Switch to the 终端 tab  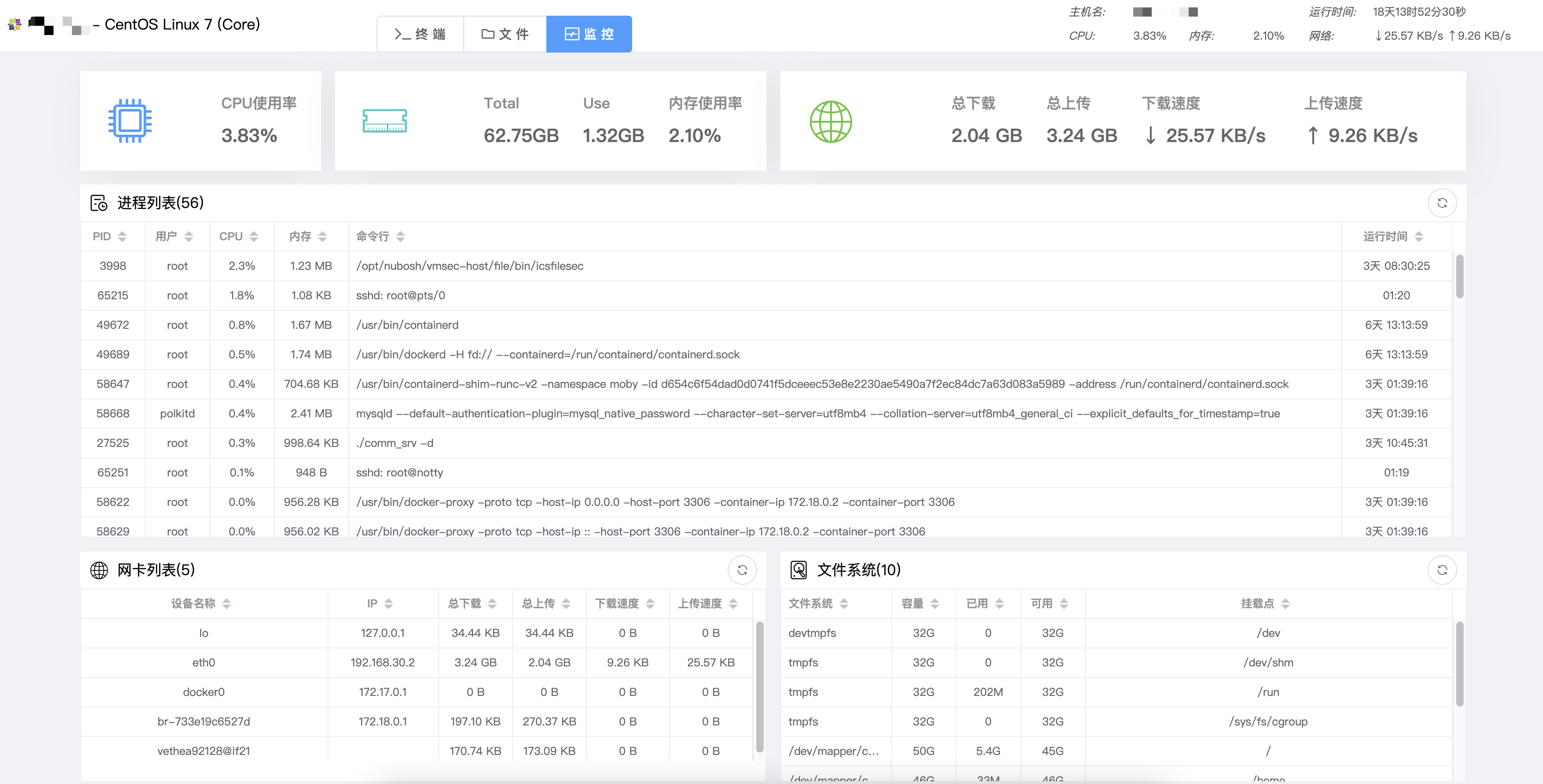click(x=420, y=34)
